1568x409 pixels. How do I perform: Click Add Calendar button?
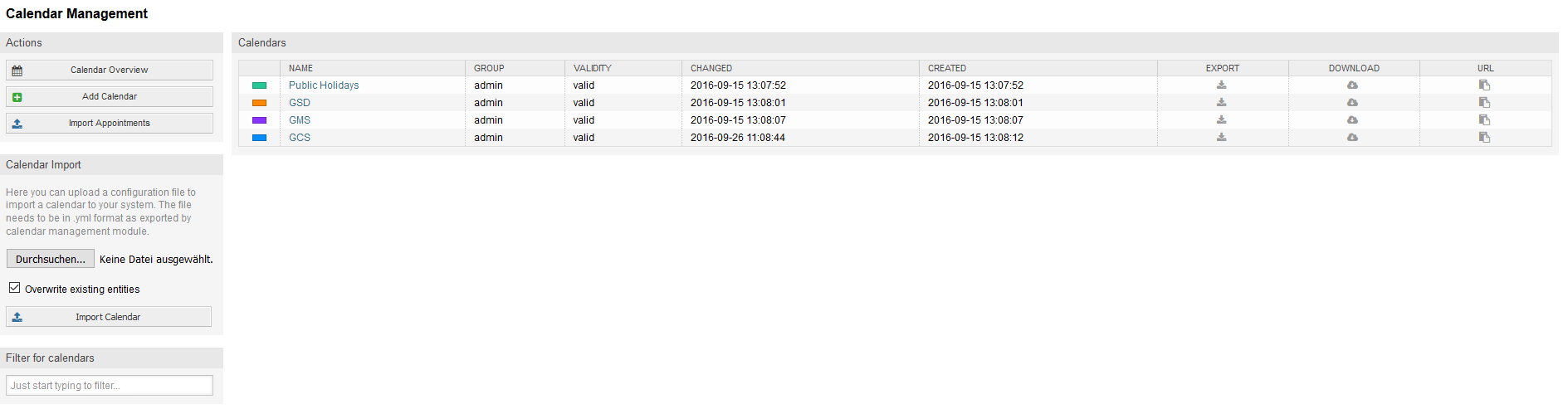tap(110, 97)
